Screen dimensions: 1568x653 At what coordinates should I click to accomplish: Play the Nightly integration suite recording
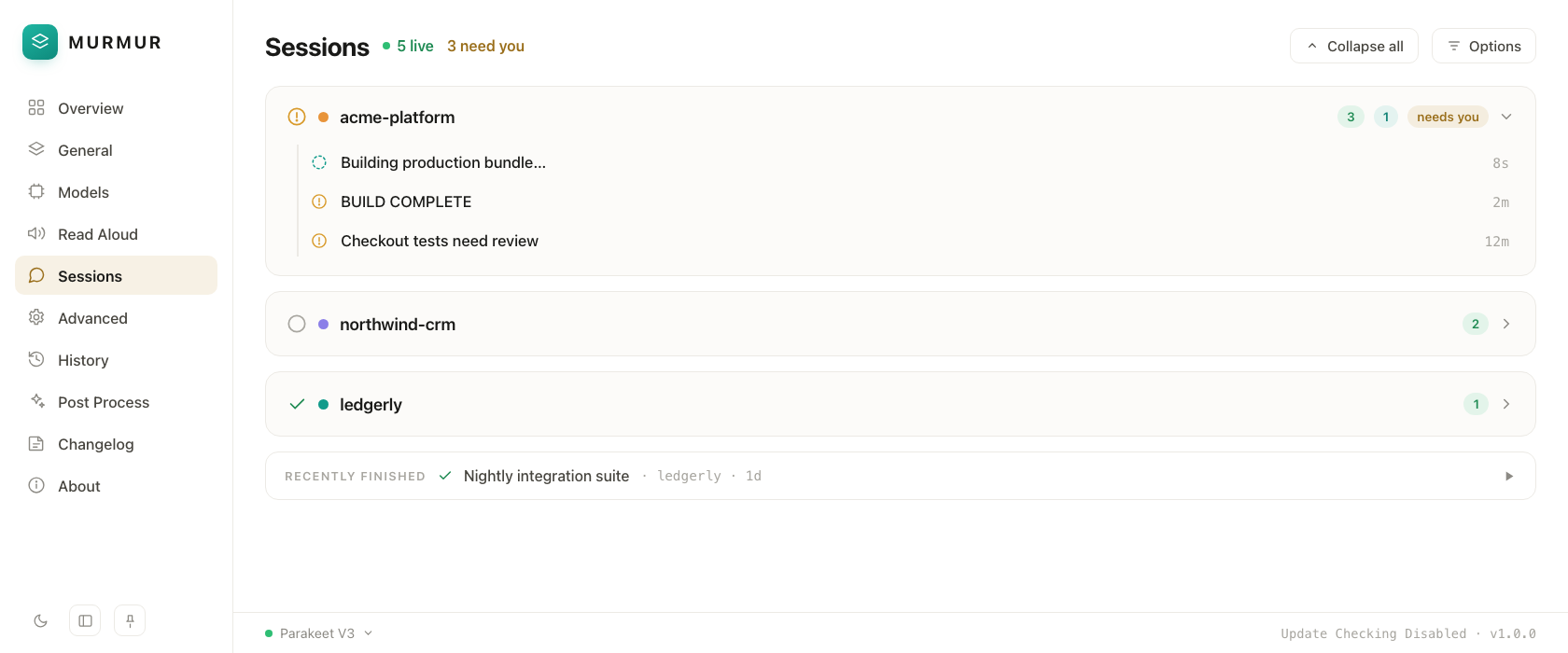point(1509,476)
